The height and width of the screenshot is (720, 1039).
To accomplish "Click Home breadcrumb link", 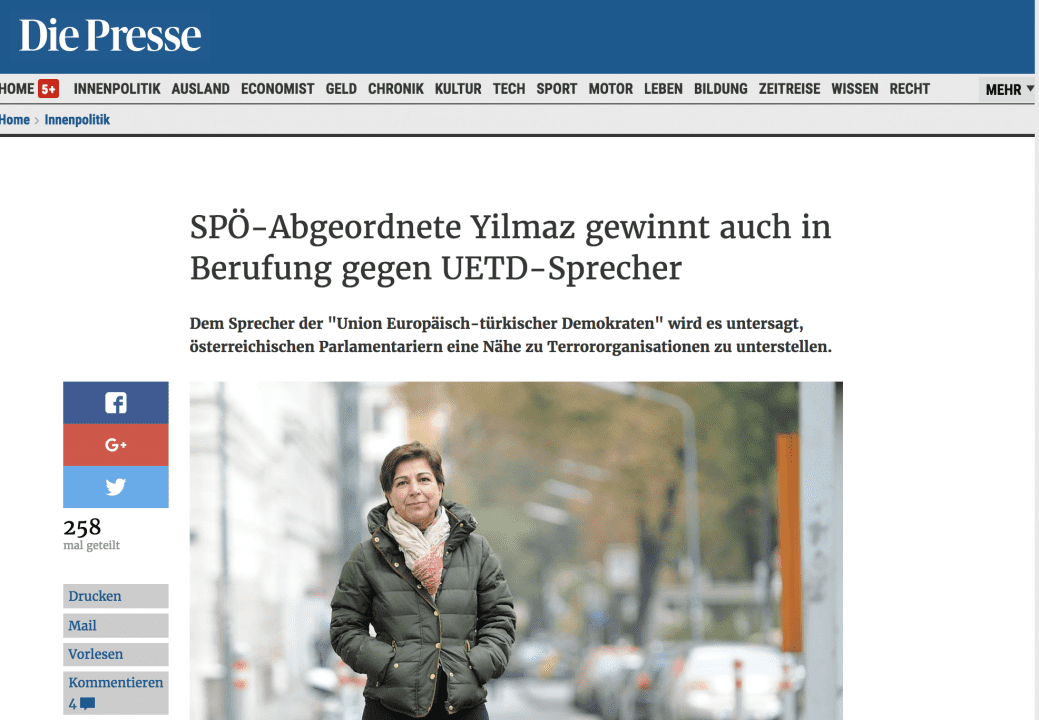I will click(x=15, y=120).
